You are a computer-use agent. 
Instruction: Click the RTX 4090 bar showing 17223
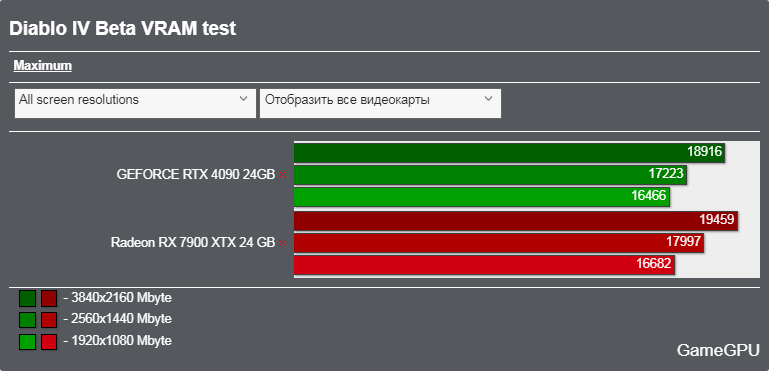490,174
